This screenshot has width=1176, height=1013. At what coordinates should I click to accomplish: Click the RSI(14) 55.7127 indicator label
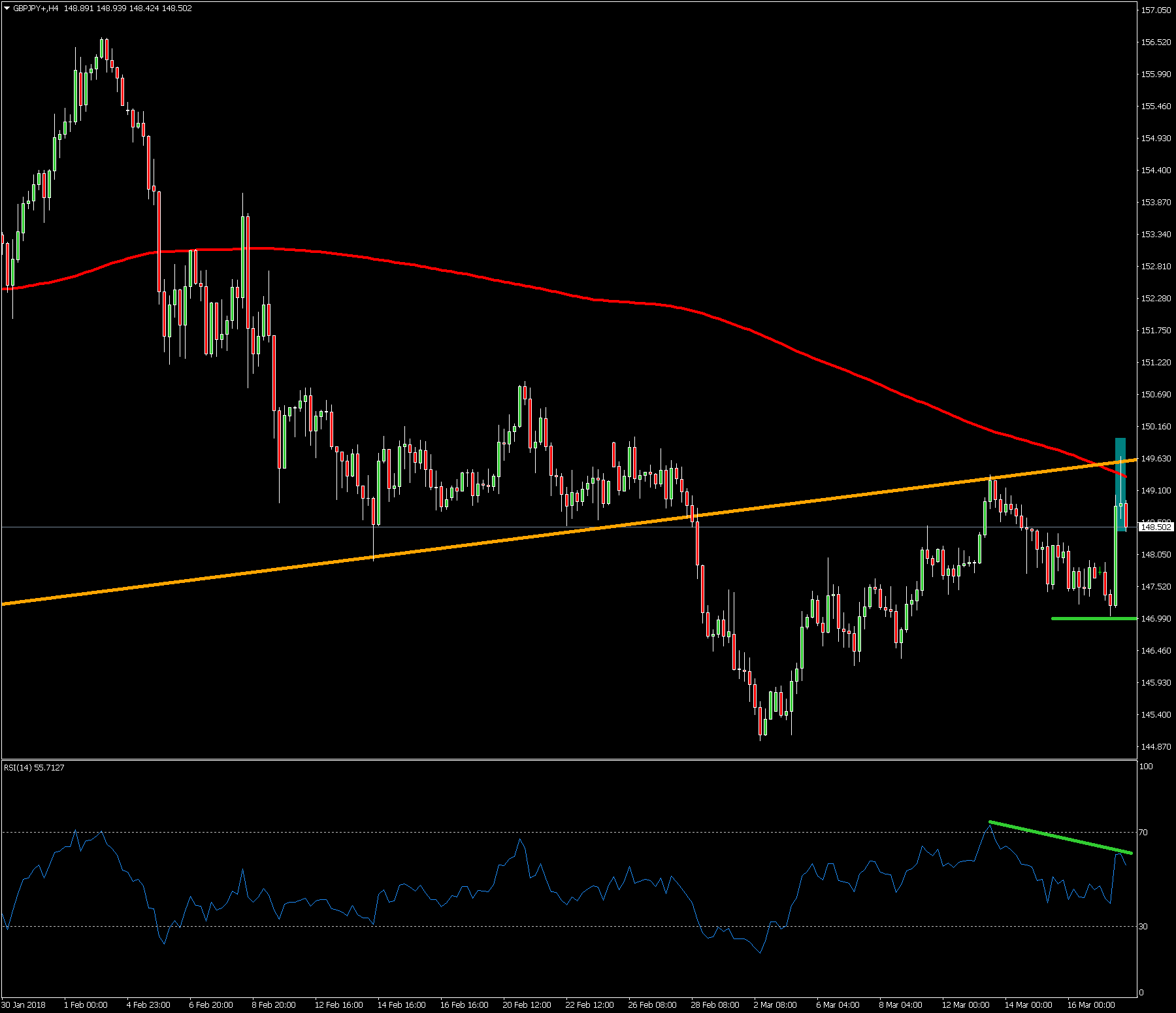(34, 768)
